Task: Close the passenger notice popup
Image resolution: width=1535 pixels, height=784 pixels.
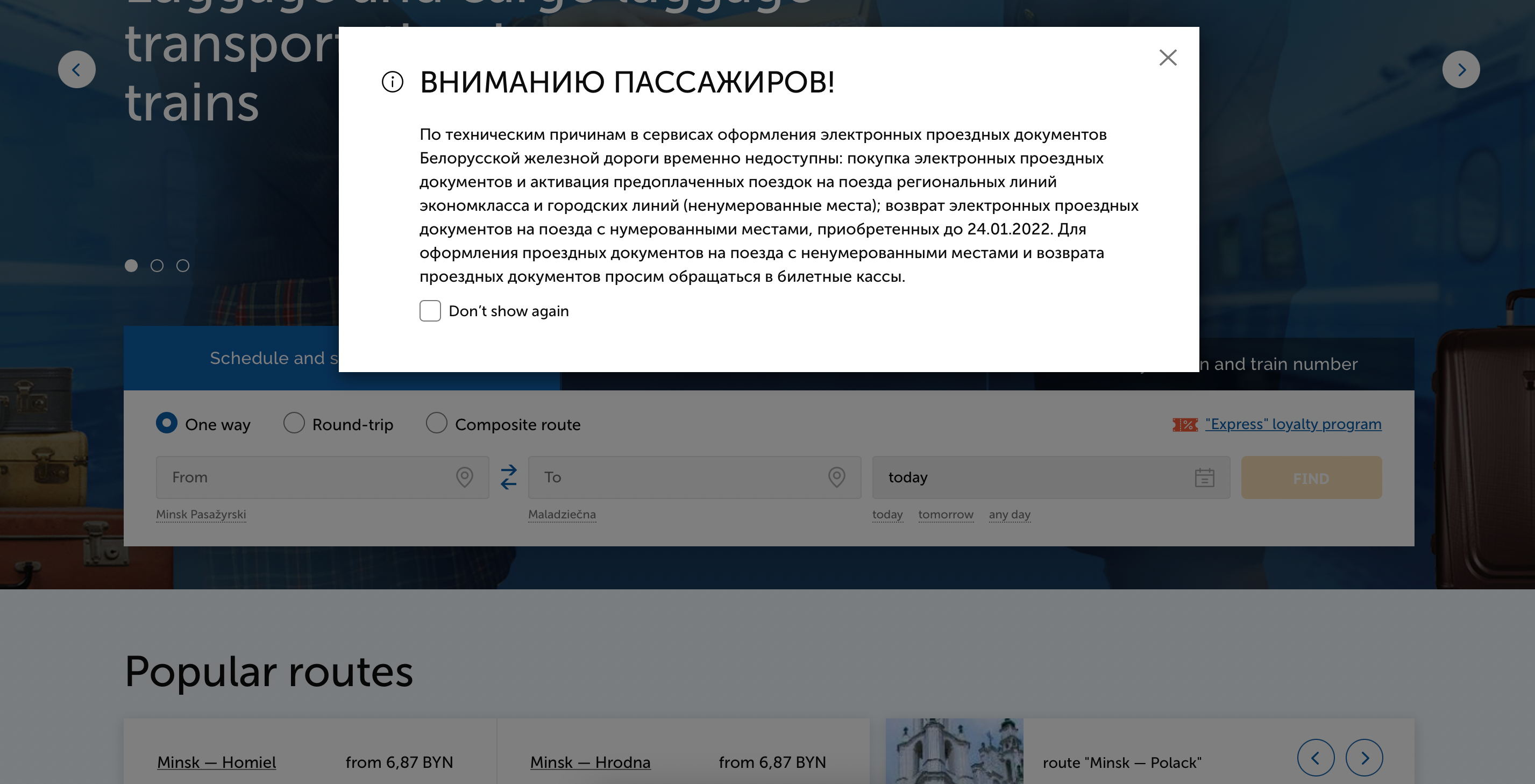Action: pyautogui.click(x=1168, y=58)
